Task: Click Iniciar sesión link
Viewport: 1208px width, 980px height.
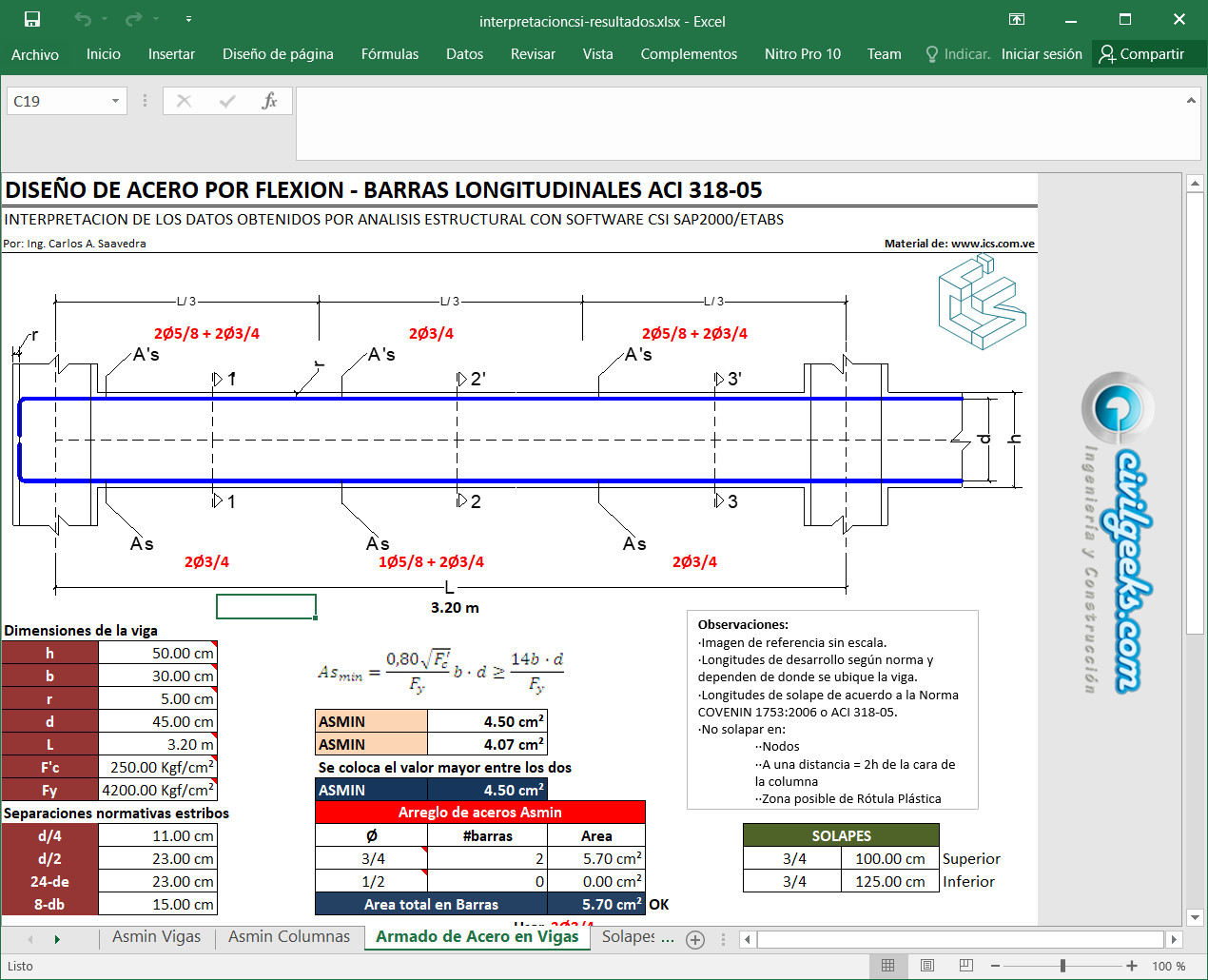Action: pos(1042,54)
